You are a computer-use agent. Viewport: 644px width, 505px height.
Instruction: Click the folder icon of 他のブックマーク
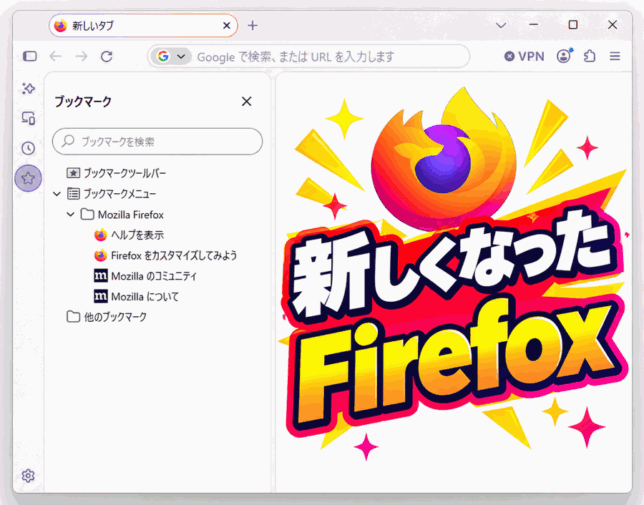[x=73, y=317]
